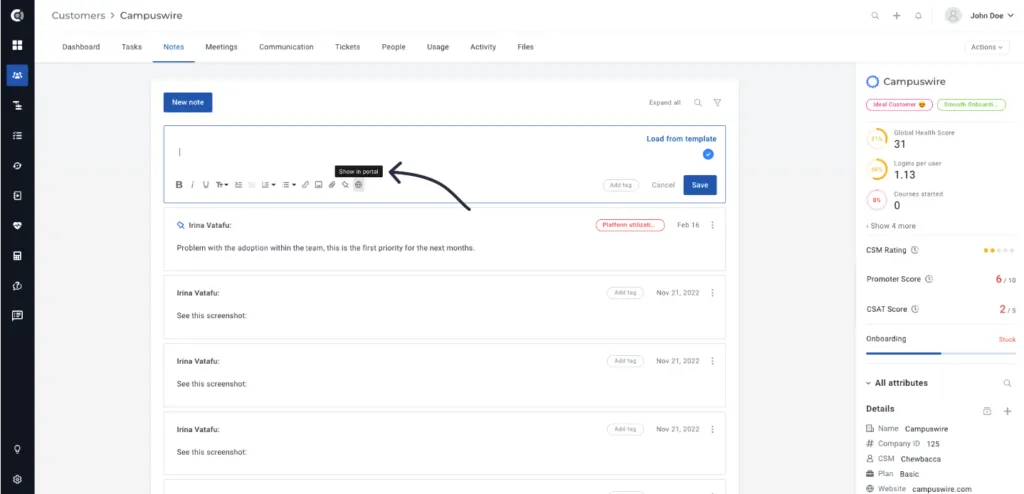Click the plus add icon in header
1024x494 pixels.
click(x=897, y=16)
